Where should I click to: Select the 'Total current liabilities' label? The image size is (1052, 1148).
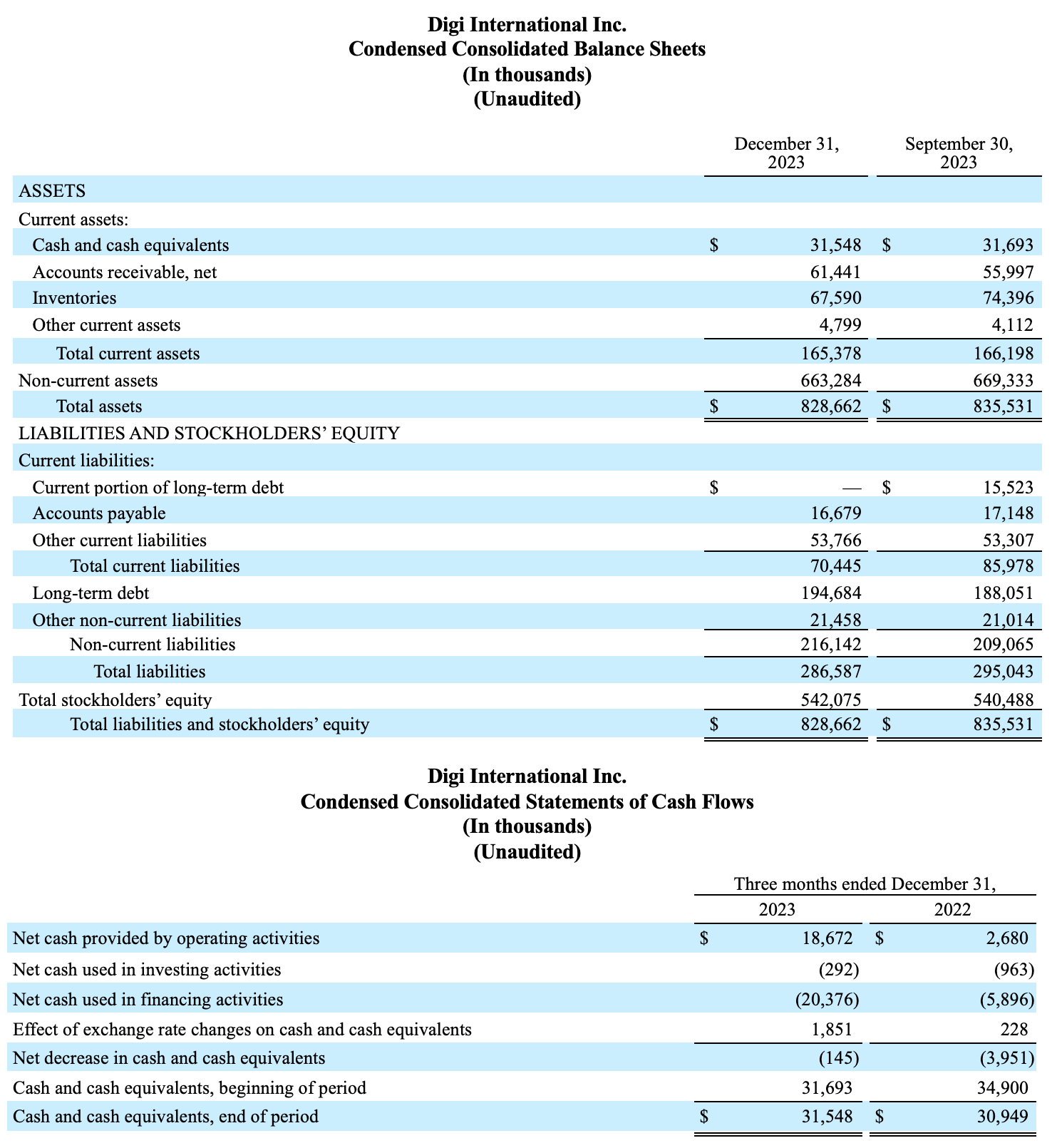[x=155, y=566]
